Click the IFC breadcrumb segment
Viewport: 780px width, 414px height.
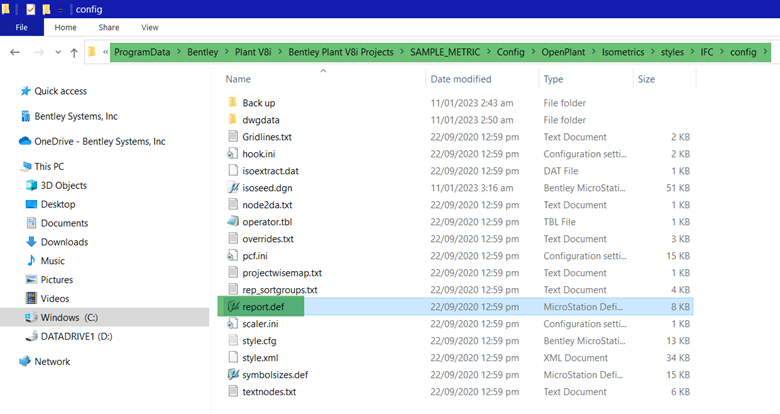pos(707,52)
